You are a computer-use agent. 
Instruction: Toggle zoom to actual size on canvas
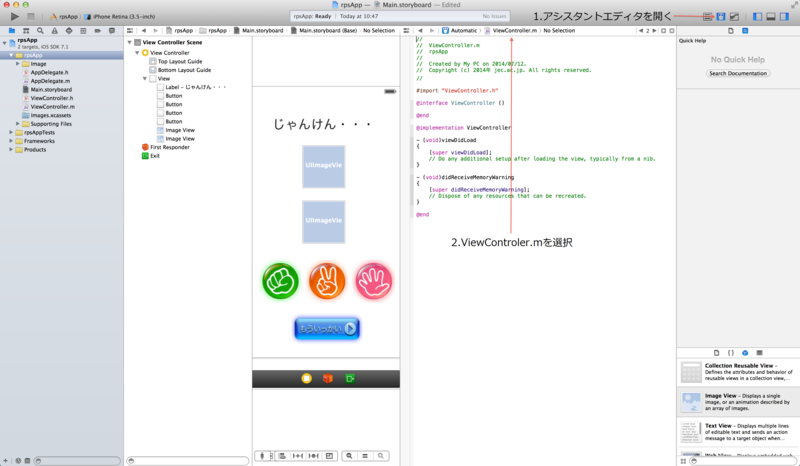point(365,456)
